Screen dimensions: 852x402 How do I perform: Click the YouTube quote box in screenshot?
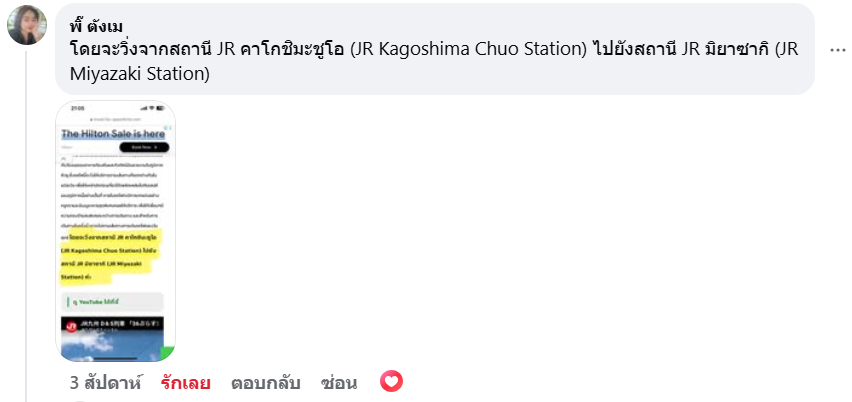[111, 302]
